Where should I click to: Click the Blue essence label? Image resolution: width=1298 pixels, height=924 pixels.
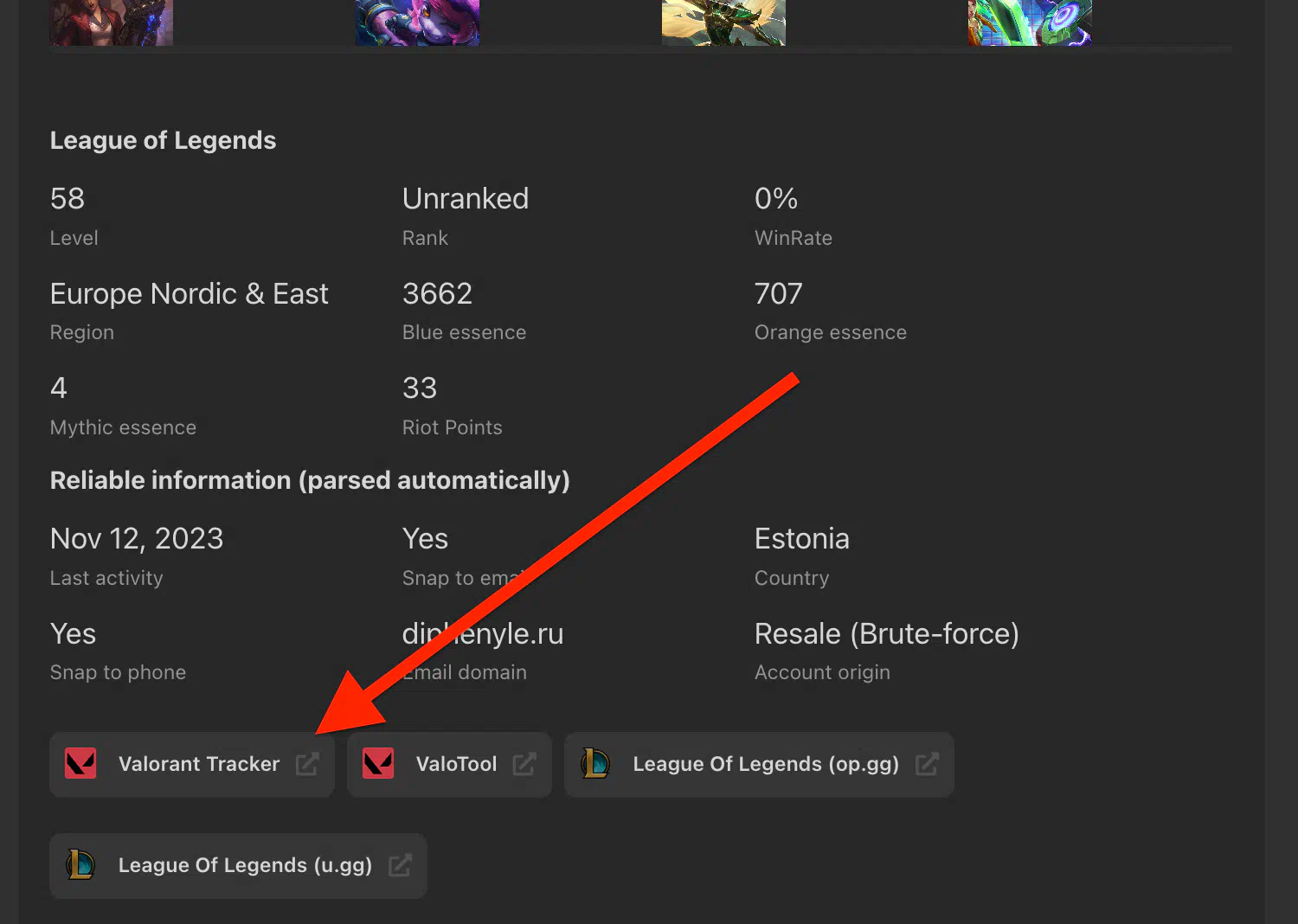(464, 333)
